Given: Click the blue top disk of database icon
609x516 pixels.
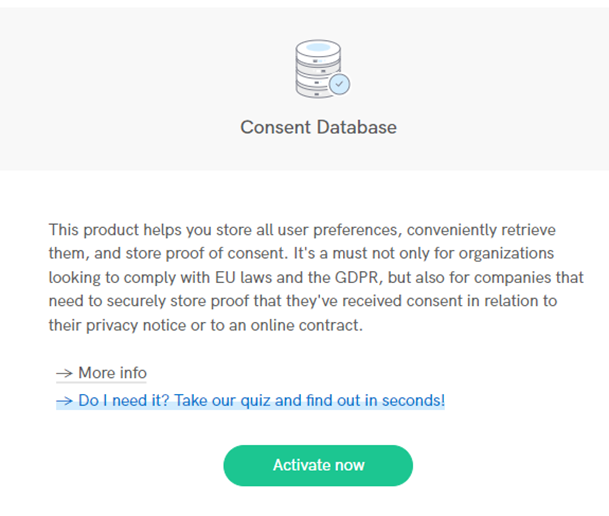Looking at the screenshot, I should 318,47.
